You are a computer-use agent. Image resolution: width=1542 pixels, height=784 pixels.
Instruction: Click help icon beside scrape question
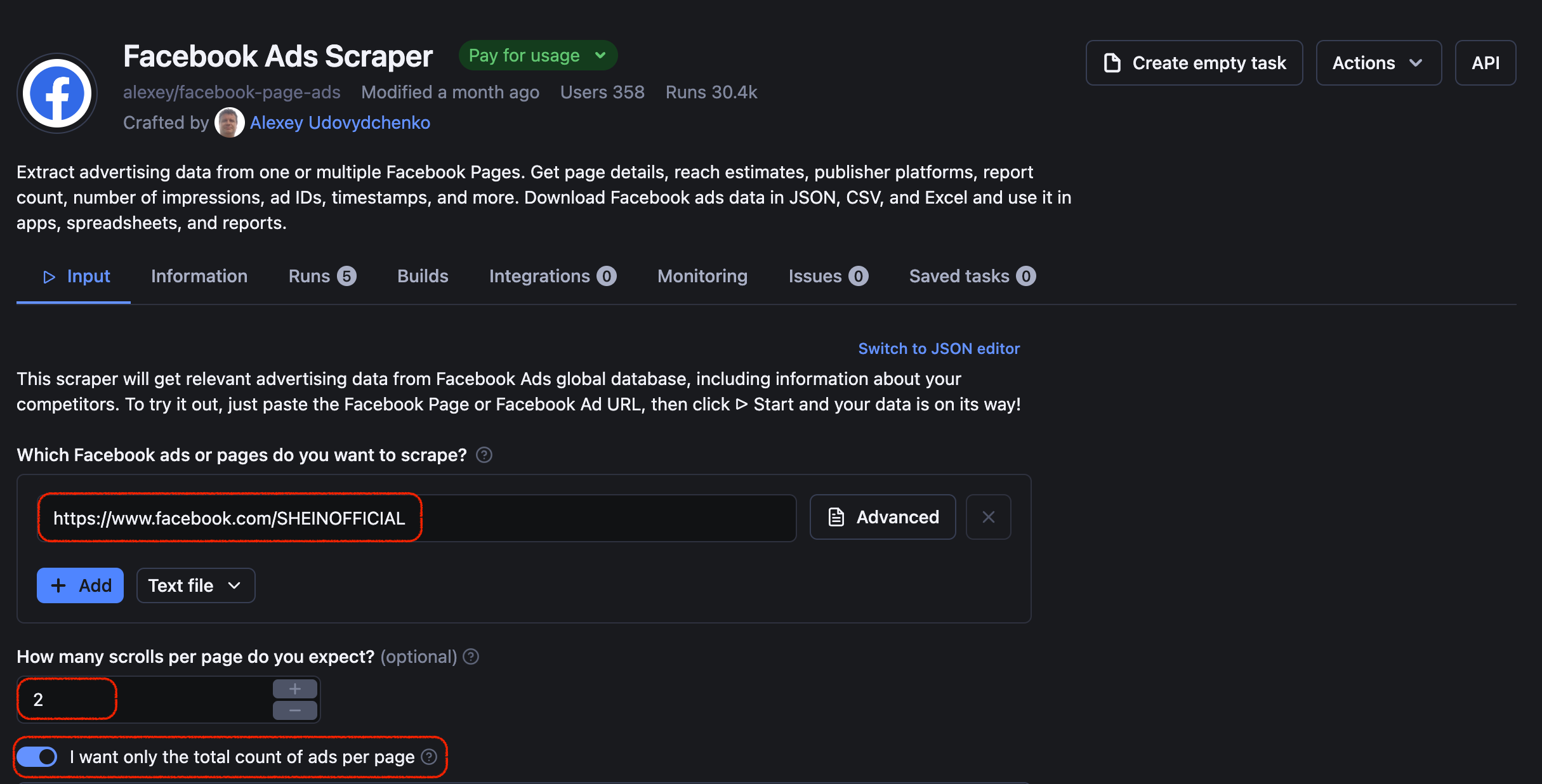point(484,455)
